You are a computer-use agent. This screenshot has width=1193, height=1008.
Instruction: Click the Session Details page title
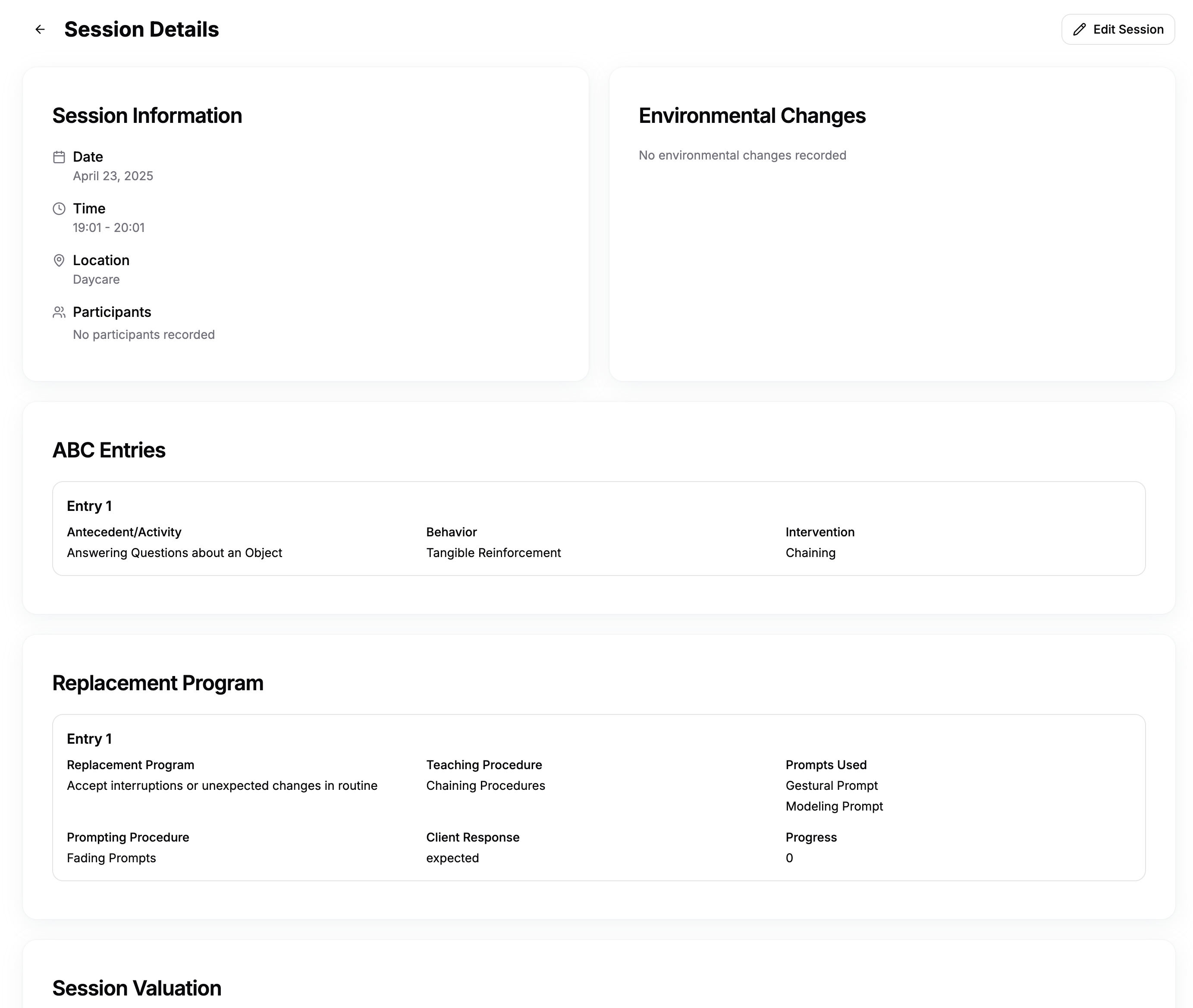tap(141, 29)
